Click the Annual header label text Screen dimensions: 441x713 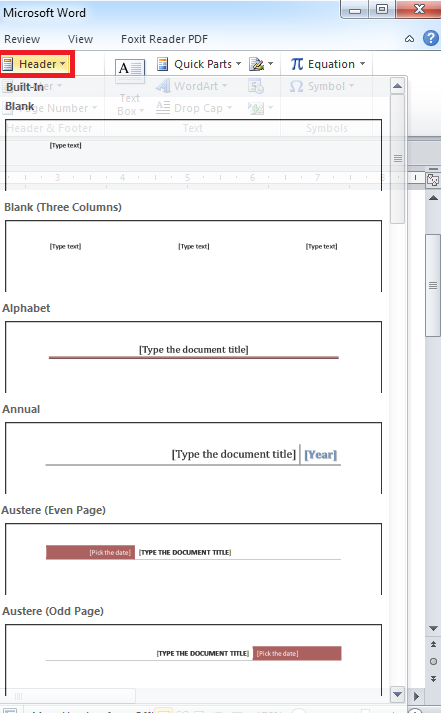21,409
